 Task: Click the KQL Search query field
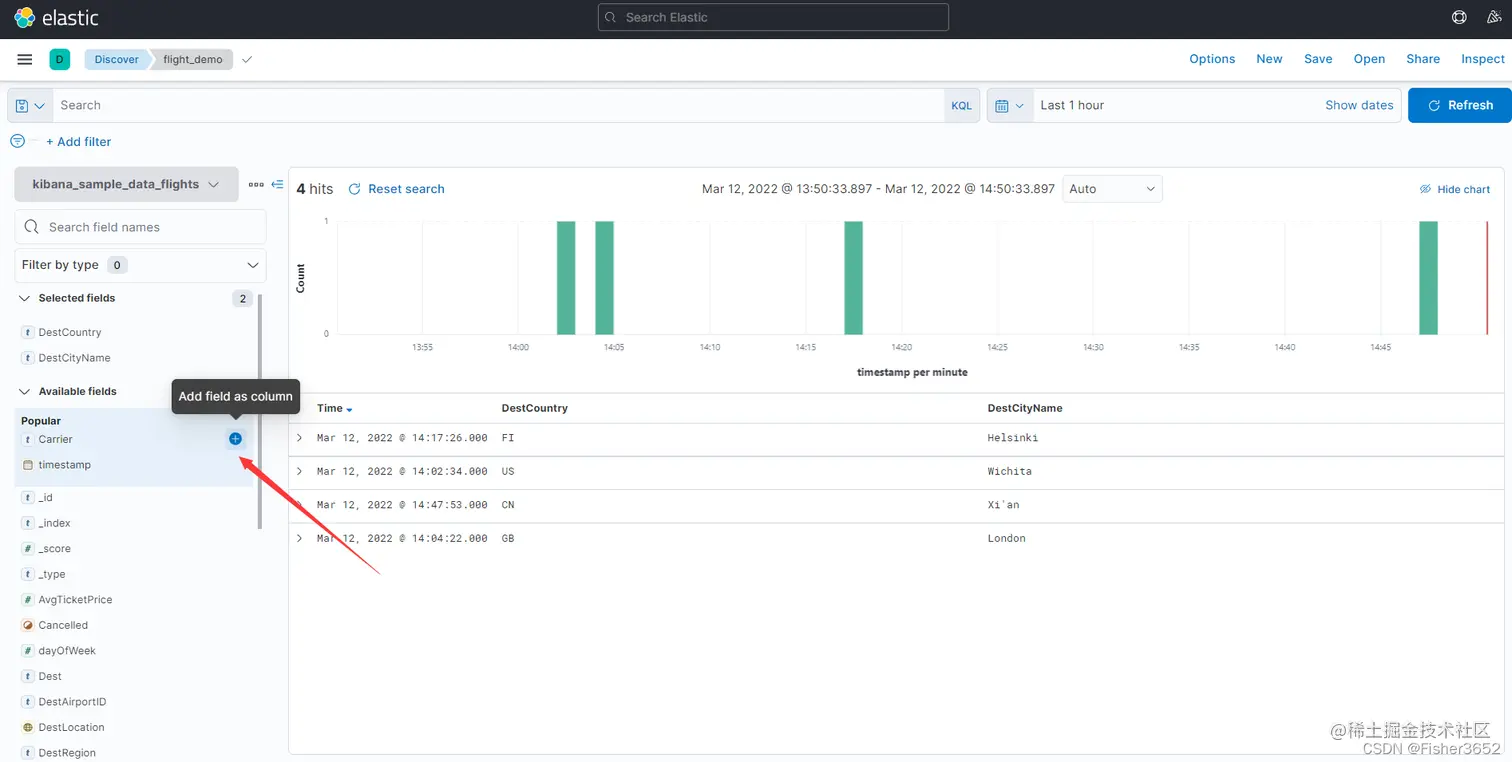pos(498,105)
